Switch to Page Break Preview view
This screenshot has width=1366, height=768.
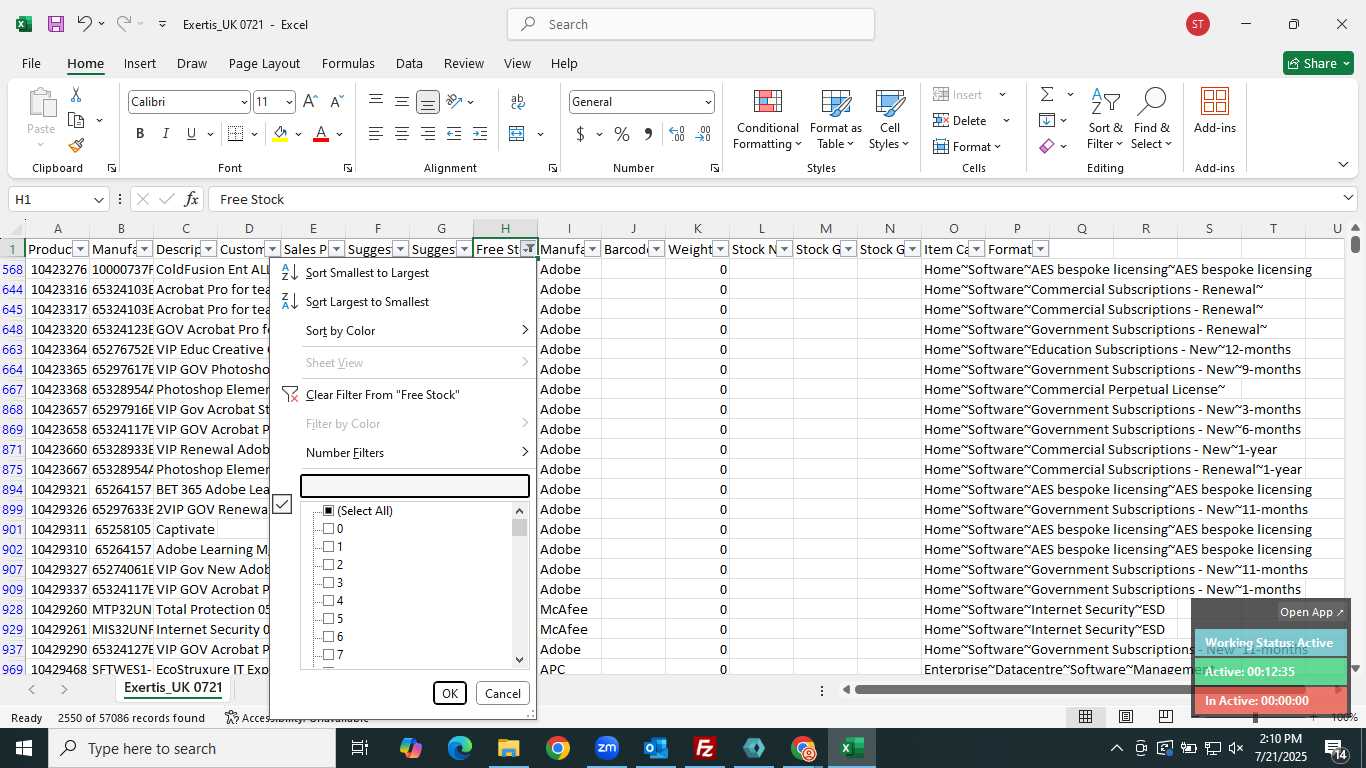click(1166, 716)
